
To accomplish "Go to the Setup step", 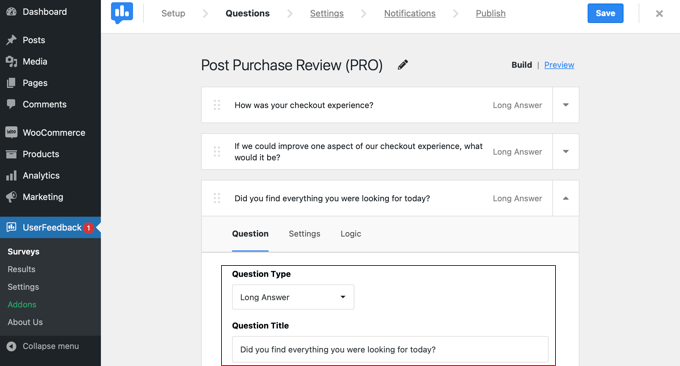I will pyautogui.click(x=173, y=13).
